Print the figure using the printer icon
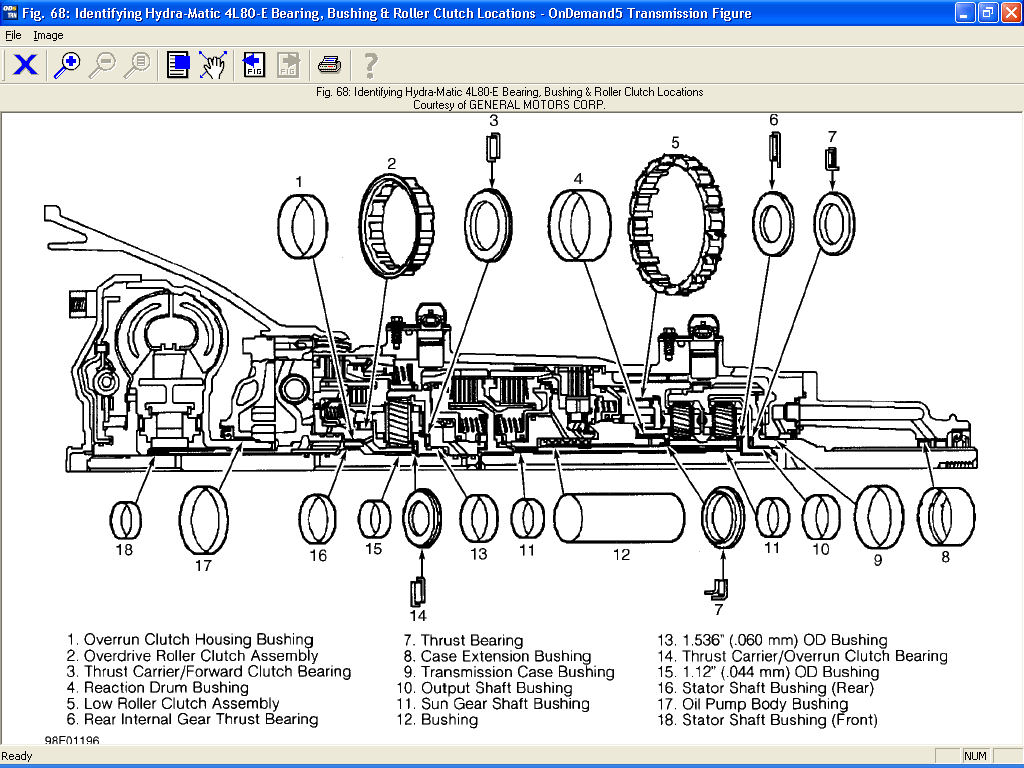This screenshot has height=768, width=1024. click(329, 65)
